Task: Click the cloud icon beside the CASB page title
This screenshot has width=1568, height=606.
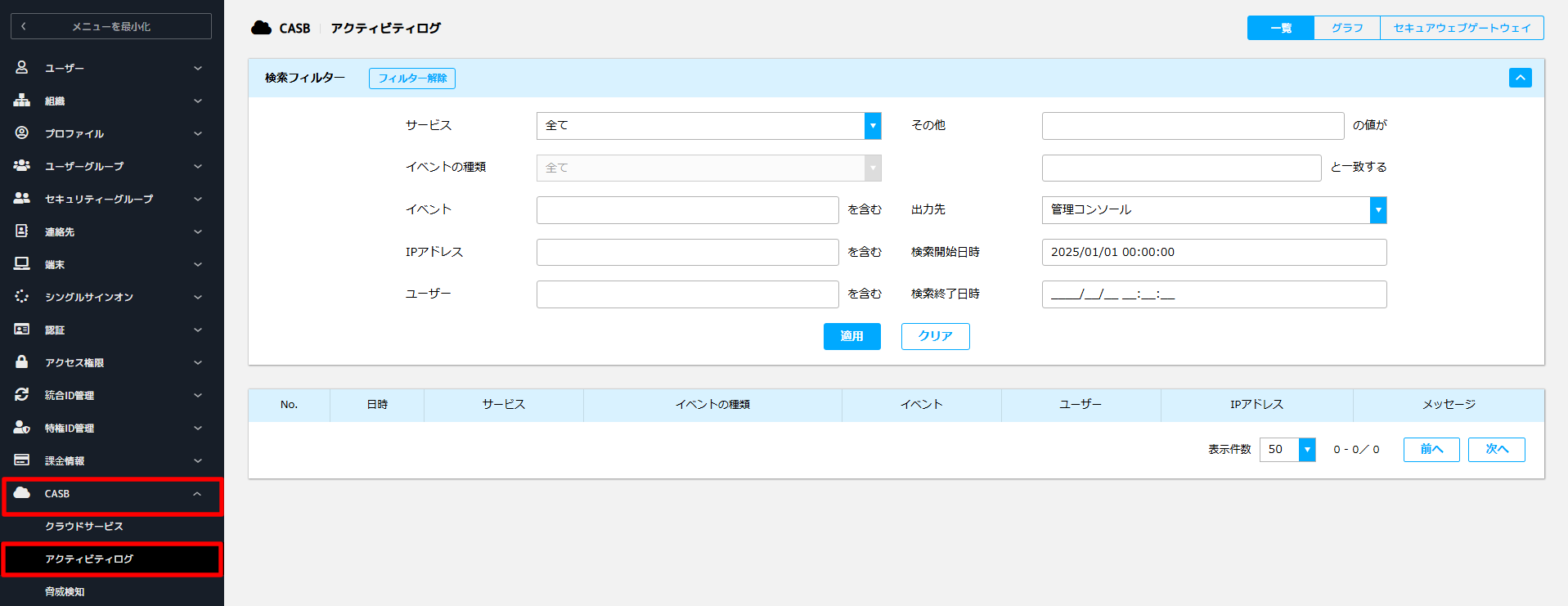Action: click(x=261, y=28)
